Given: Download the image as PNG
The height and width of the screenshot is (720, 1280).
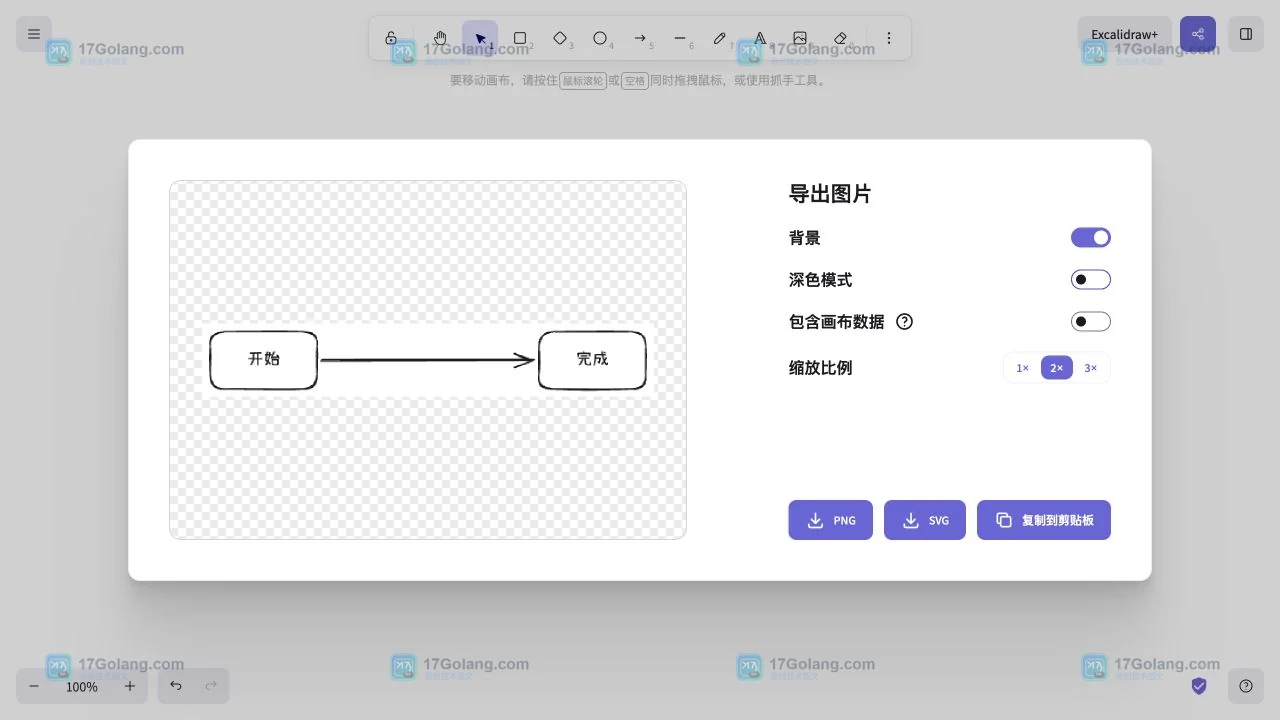Looking at the screenshot, I should point(831,520).
